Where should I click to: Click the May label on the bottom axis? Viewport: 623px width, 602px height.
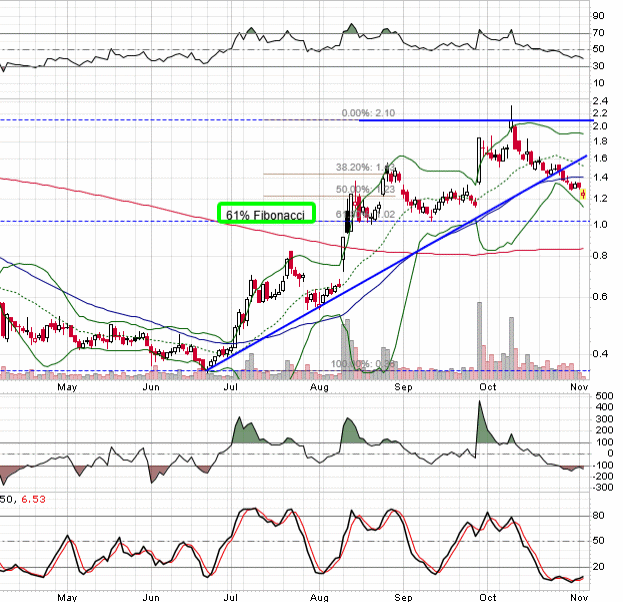click(x=67, y=595)
